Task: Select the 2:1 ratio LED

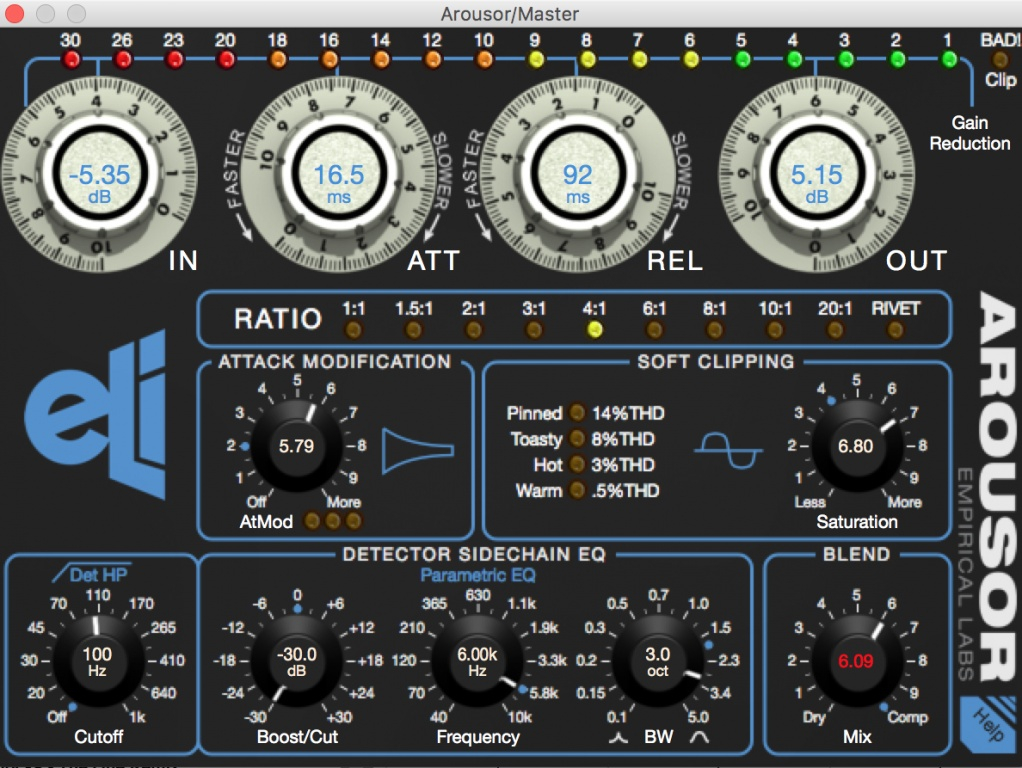Action: pos(474,330)
